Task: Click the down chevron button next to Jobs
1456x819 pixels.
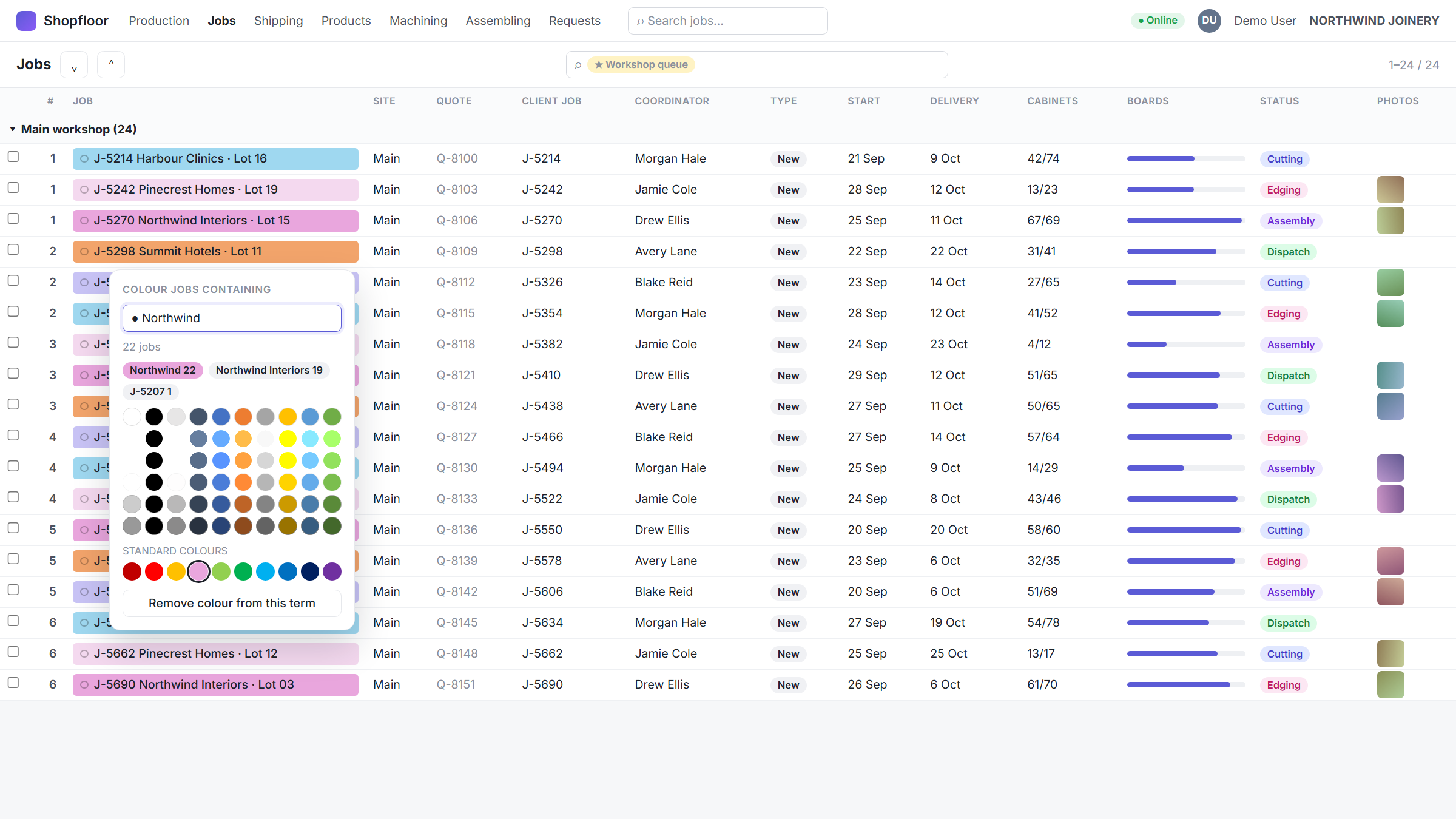Action: 74,65
